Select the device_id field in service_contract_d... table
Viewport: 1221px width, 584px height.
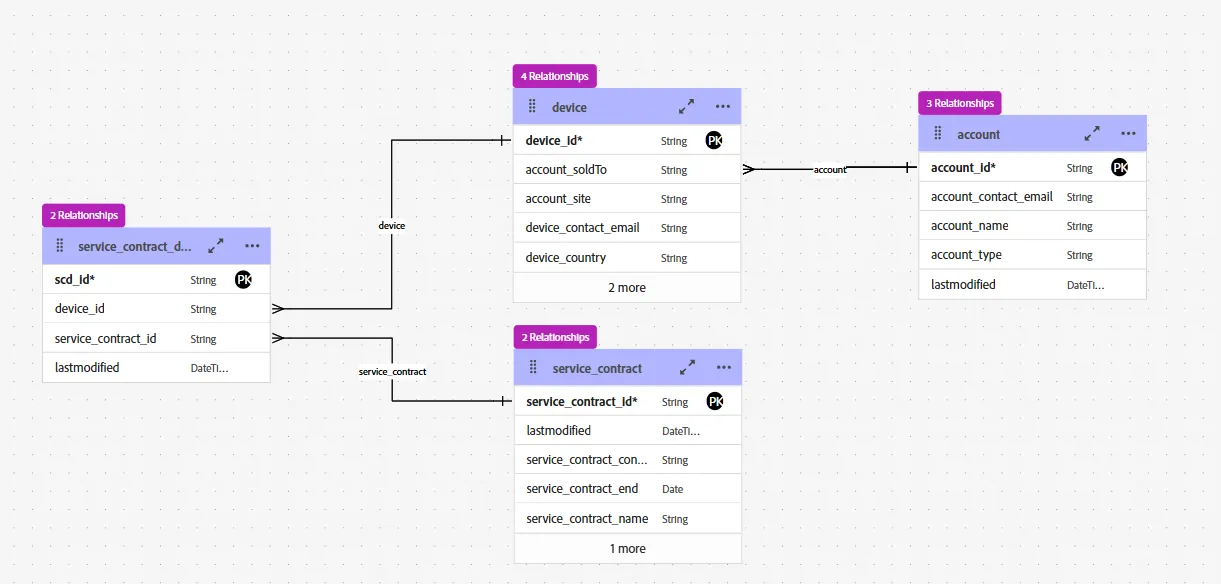pyautogui.click(x=156, y=309)
